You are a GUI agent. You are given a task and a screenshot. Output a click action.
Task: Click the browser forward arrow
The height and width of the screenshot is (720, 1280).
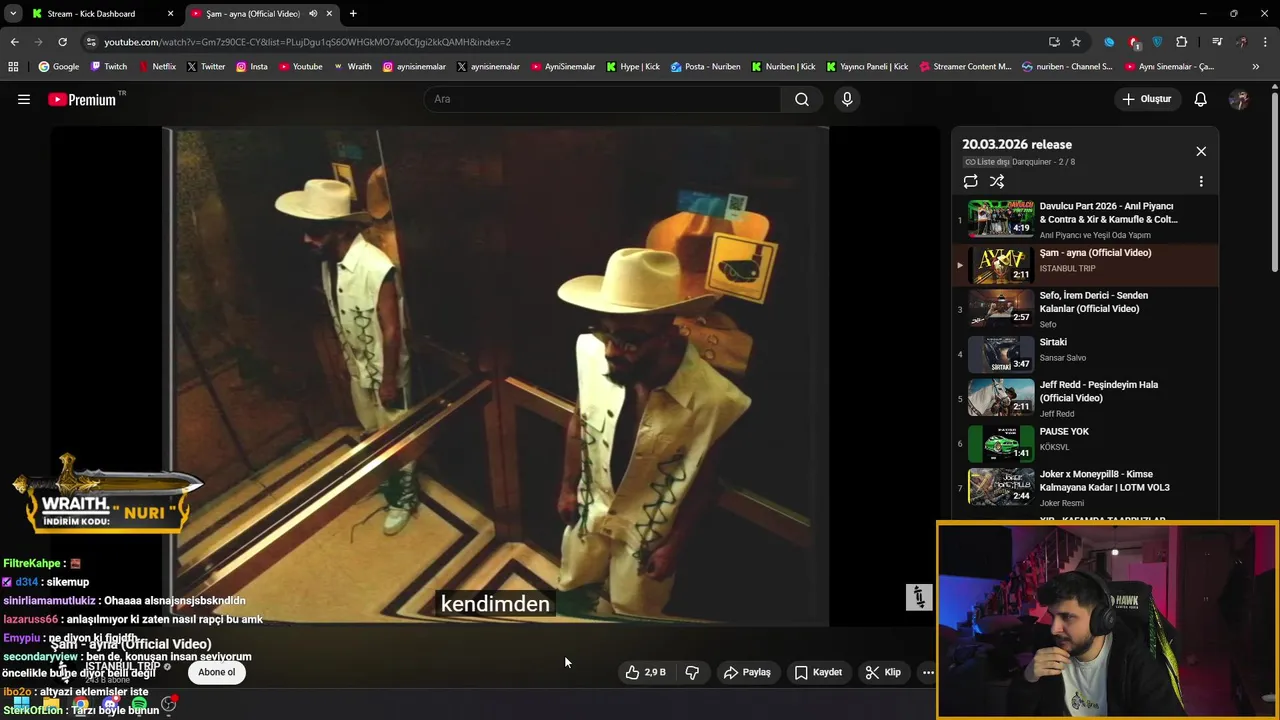[x=38, y=42]
